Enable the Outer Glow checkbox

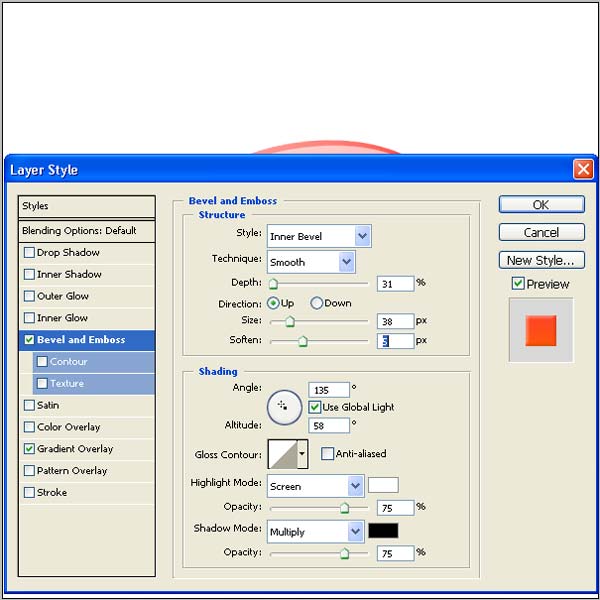[29, 296]
